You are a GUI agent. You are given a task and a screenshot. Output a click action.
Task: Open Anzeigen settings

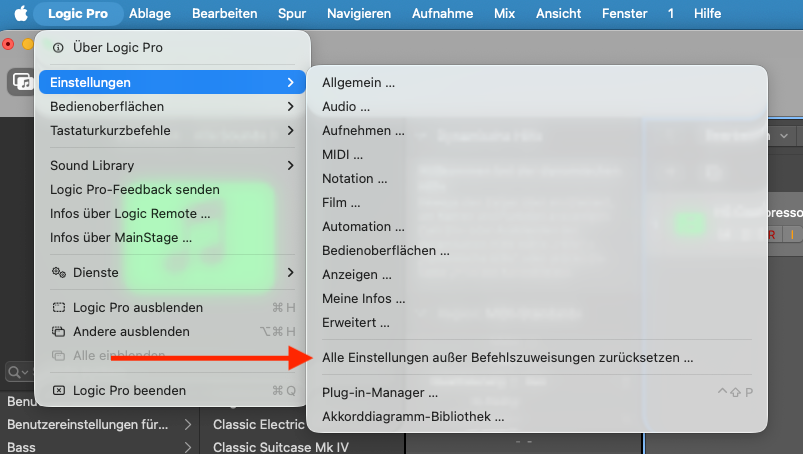537,275
